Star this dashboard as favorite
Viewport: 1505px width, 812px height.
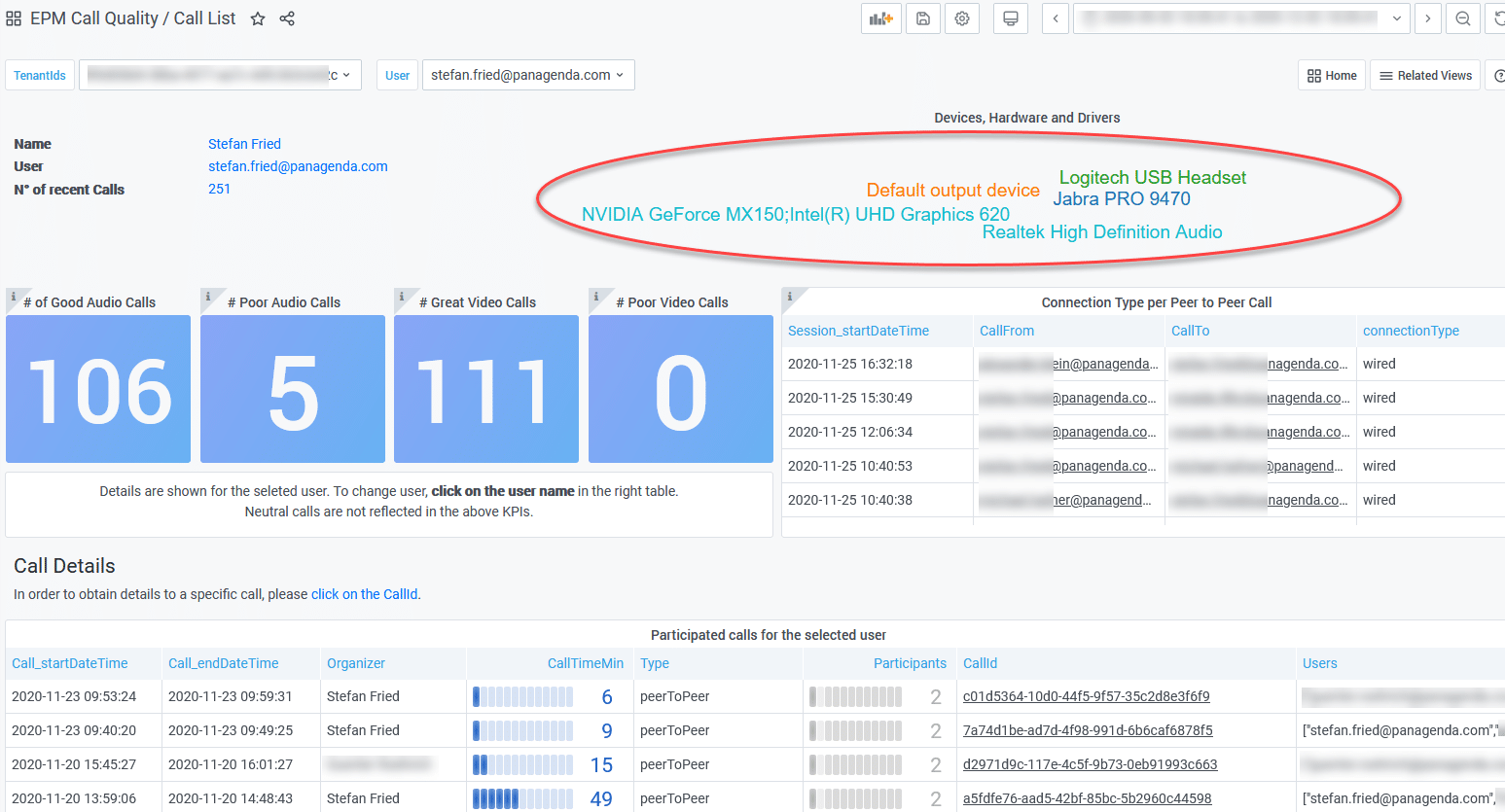pyautogui.click(x=258, y=18)
